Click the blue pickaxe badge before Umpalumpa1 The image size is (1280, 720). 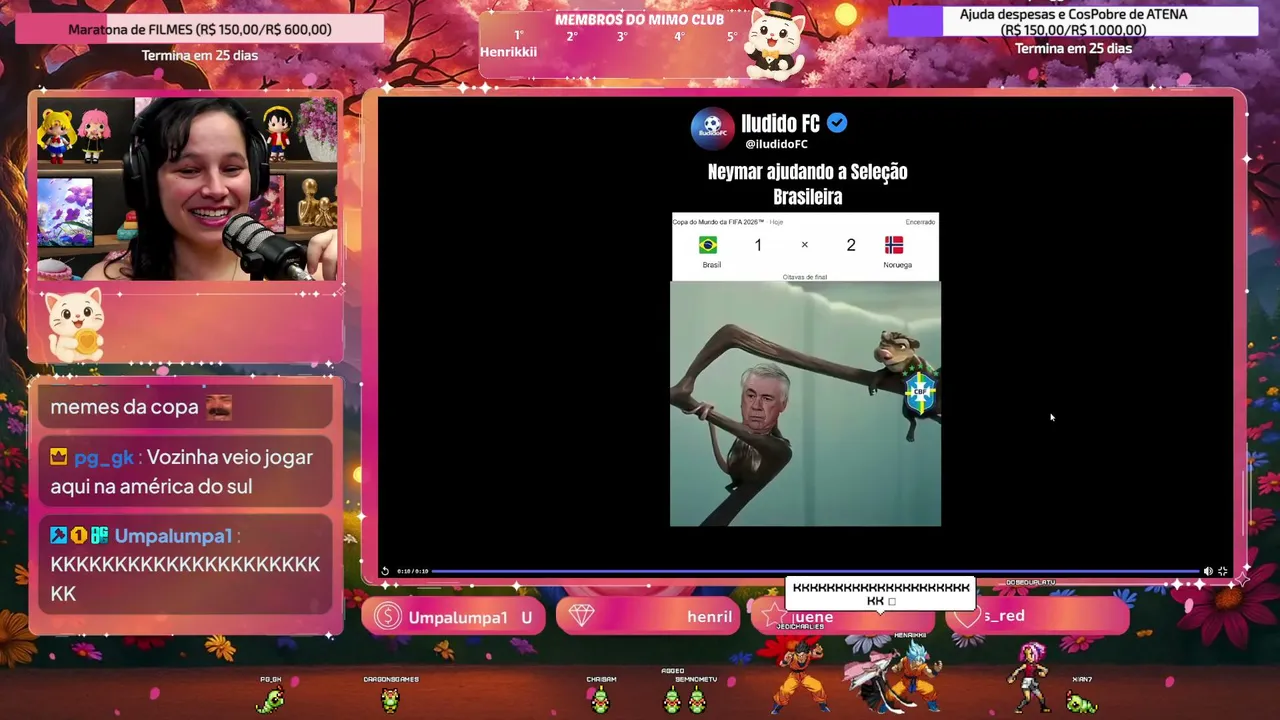coord(58,536)
